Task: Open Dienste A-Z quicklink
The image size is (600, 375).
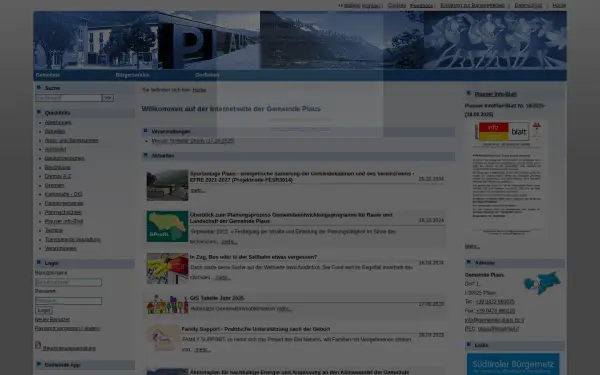Action: coord(58,176)
